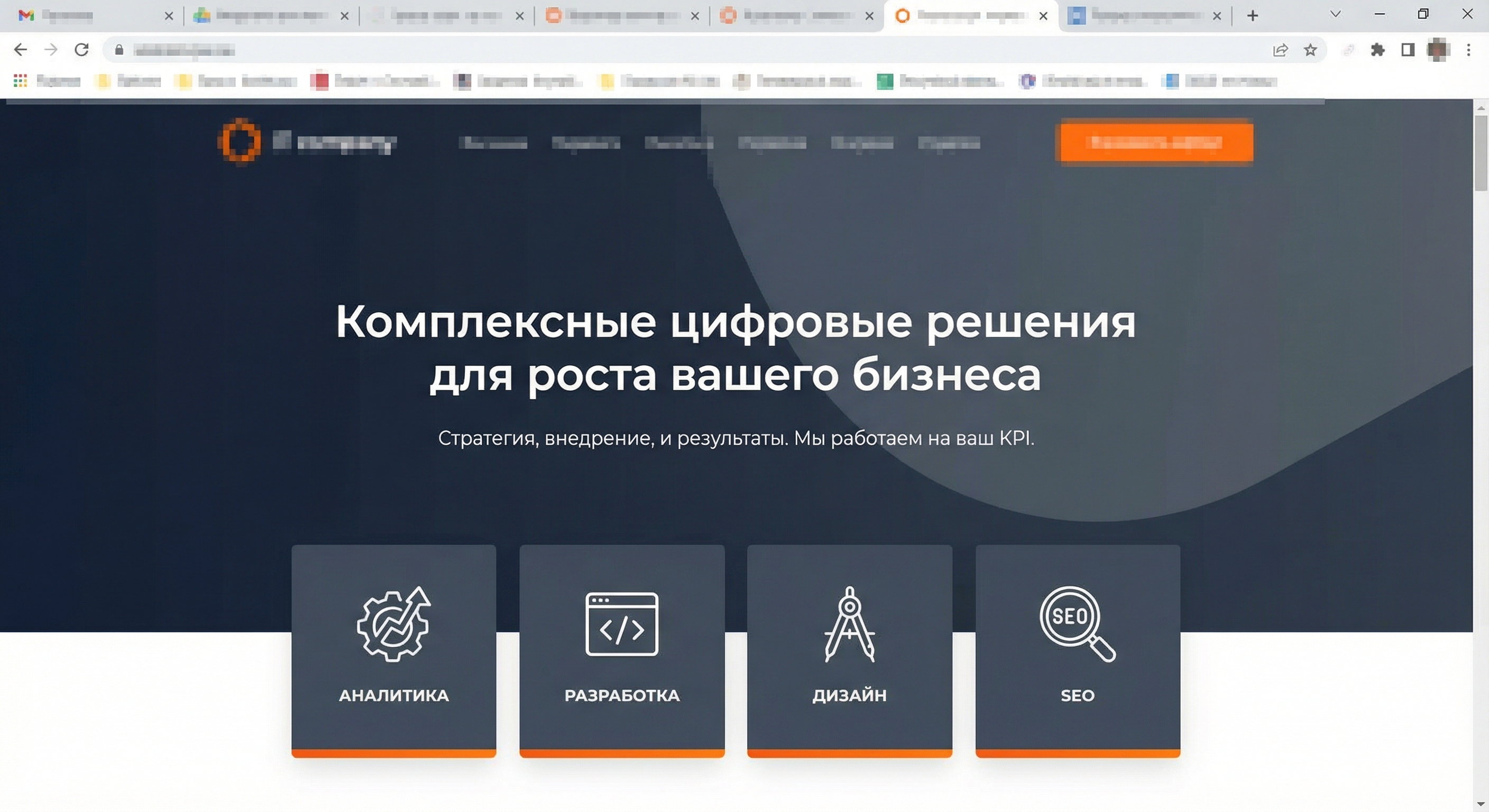The height and width of the screenshot is (812, 1489).
Task: Click the share page icon
Action: [x=1280, y=50]
